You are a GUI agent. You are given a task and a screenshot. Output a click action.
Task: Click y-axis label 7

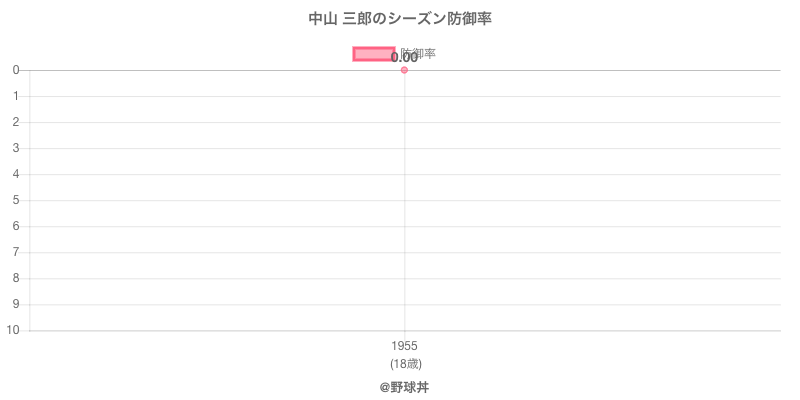pos(16,252)
